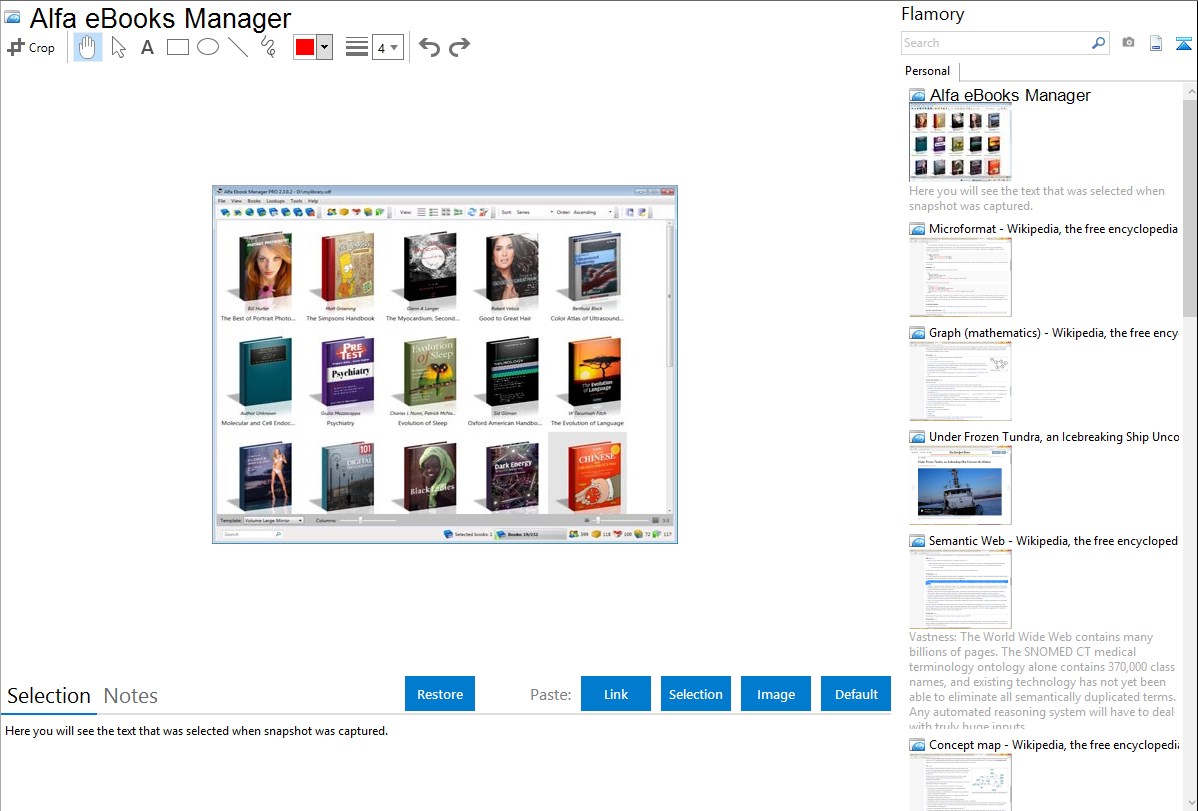This screenshot has width=1198, height=811.
Task: Select the Concept map snapshot thumbnail
Action: click(960, 783)
